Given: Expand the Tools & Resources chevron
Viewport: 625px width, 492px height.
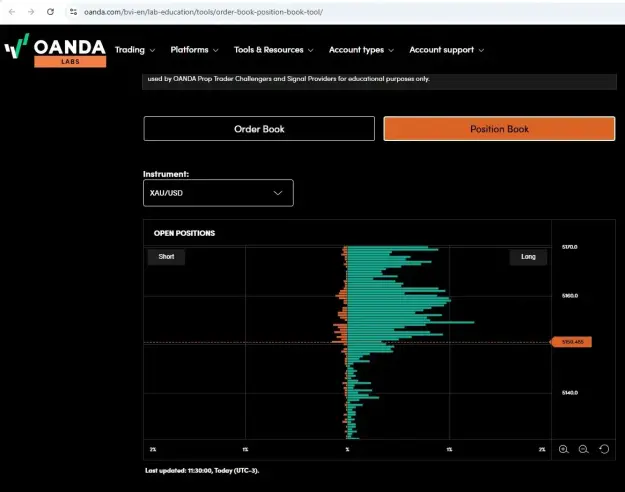Looking at the screenshot, I should pyautogui.click(x=311, y=50).
